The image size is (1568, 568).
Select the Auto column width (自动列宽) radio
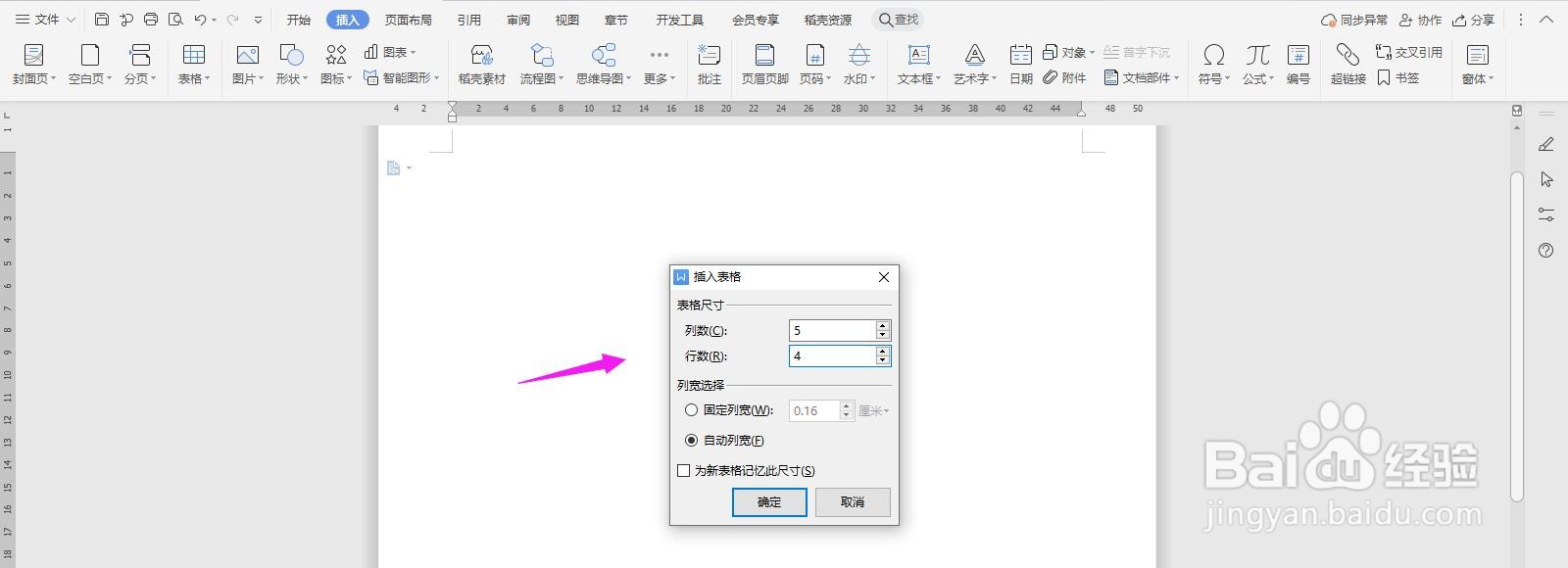click(692, 441)
